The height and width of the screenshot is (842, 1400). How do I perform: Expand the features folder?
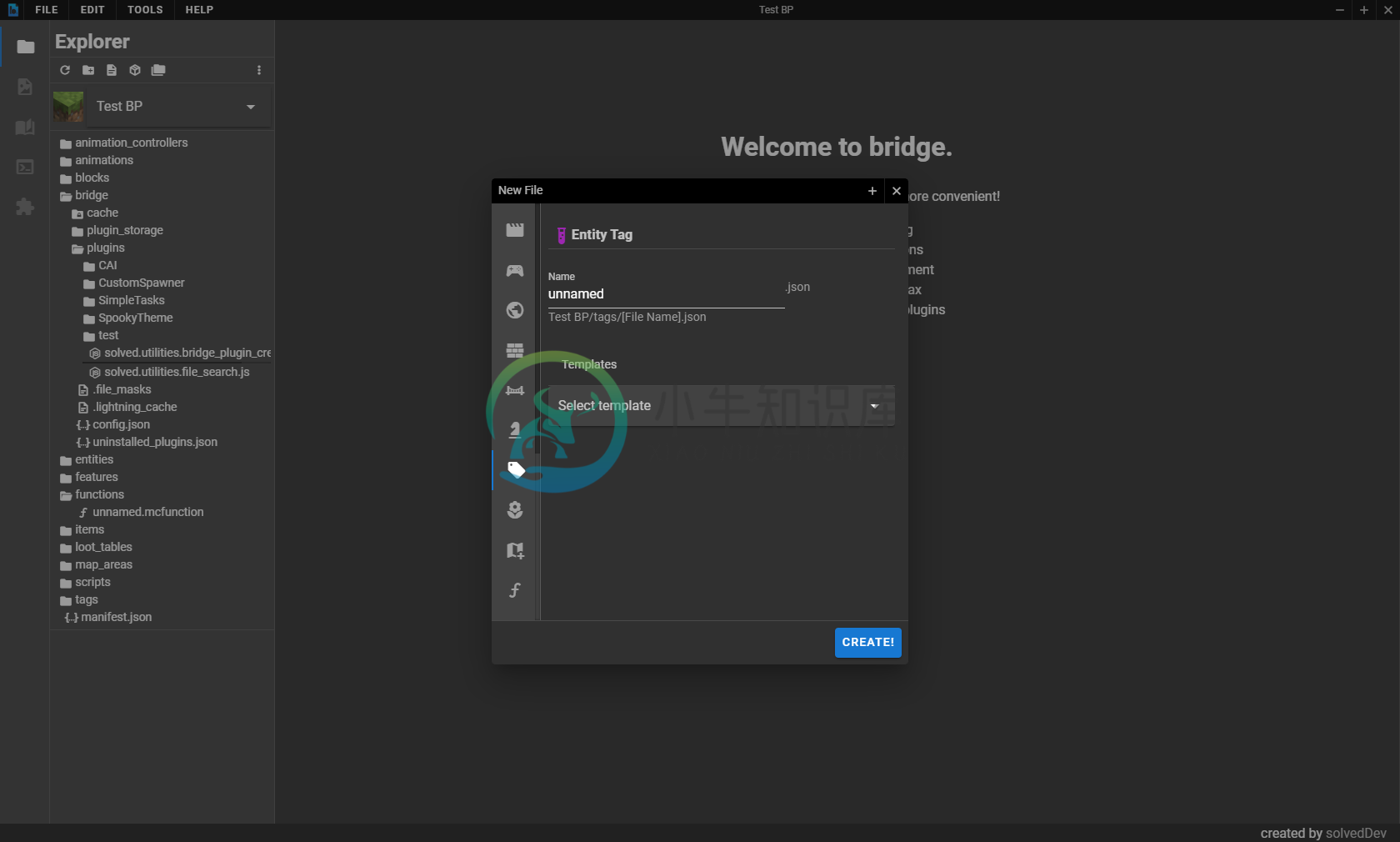(89, 477)
